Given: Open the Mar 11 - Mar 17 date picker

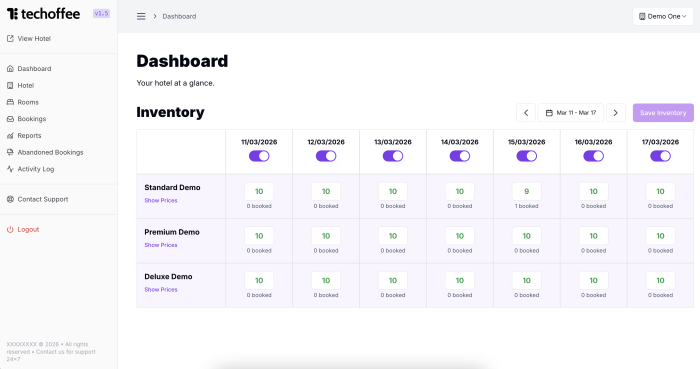Looking at the screenshot, I should tap(571, 113).
